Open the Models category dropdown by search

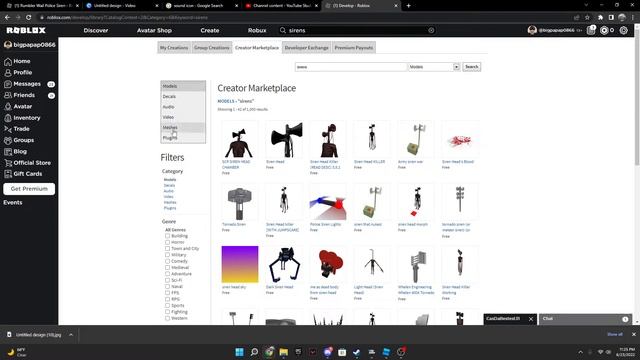coord(434,67)
